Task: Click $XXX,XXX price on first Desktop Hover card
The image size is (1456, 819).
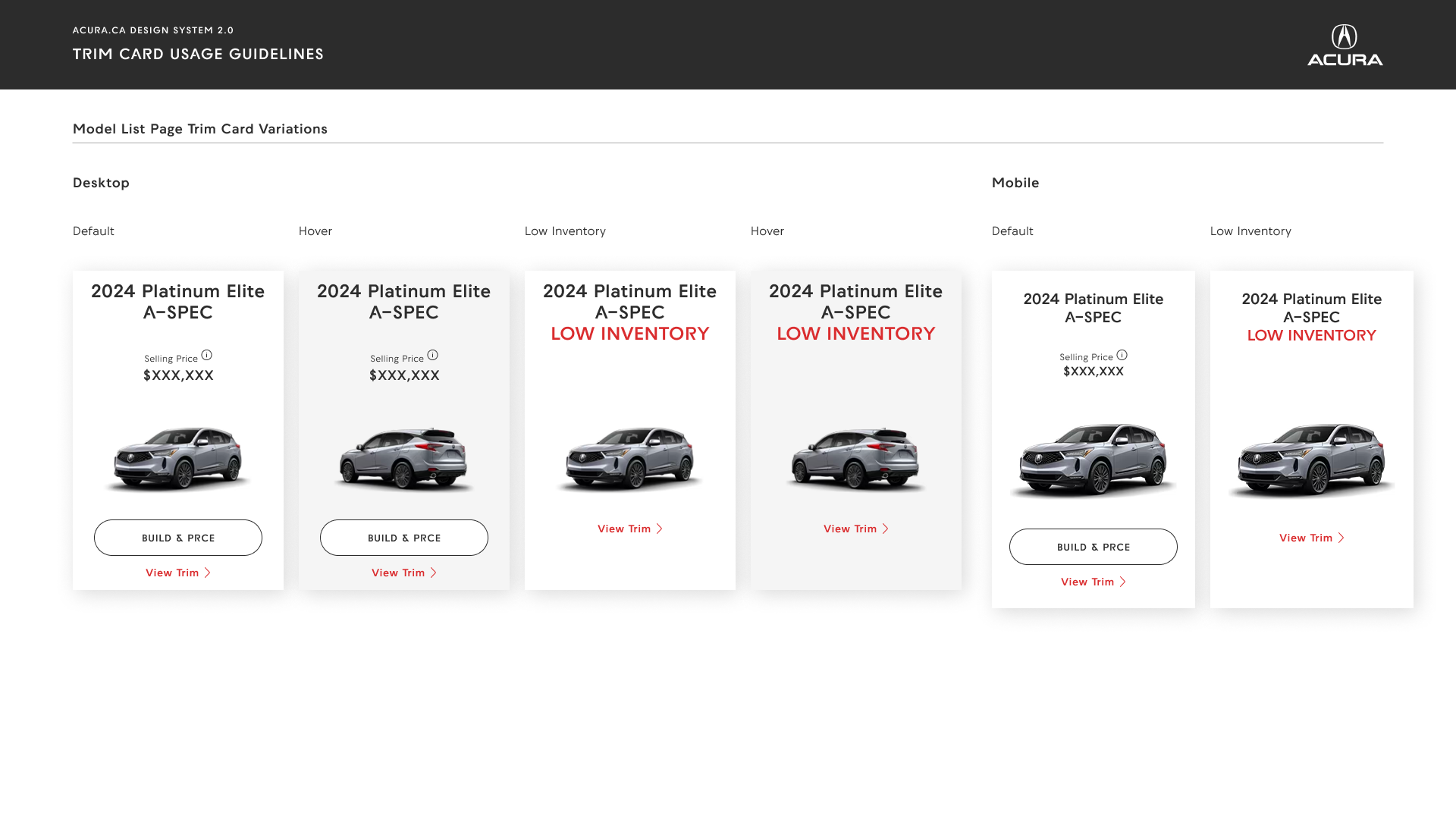Action: (404, 375)
